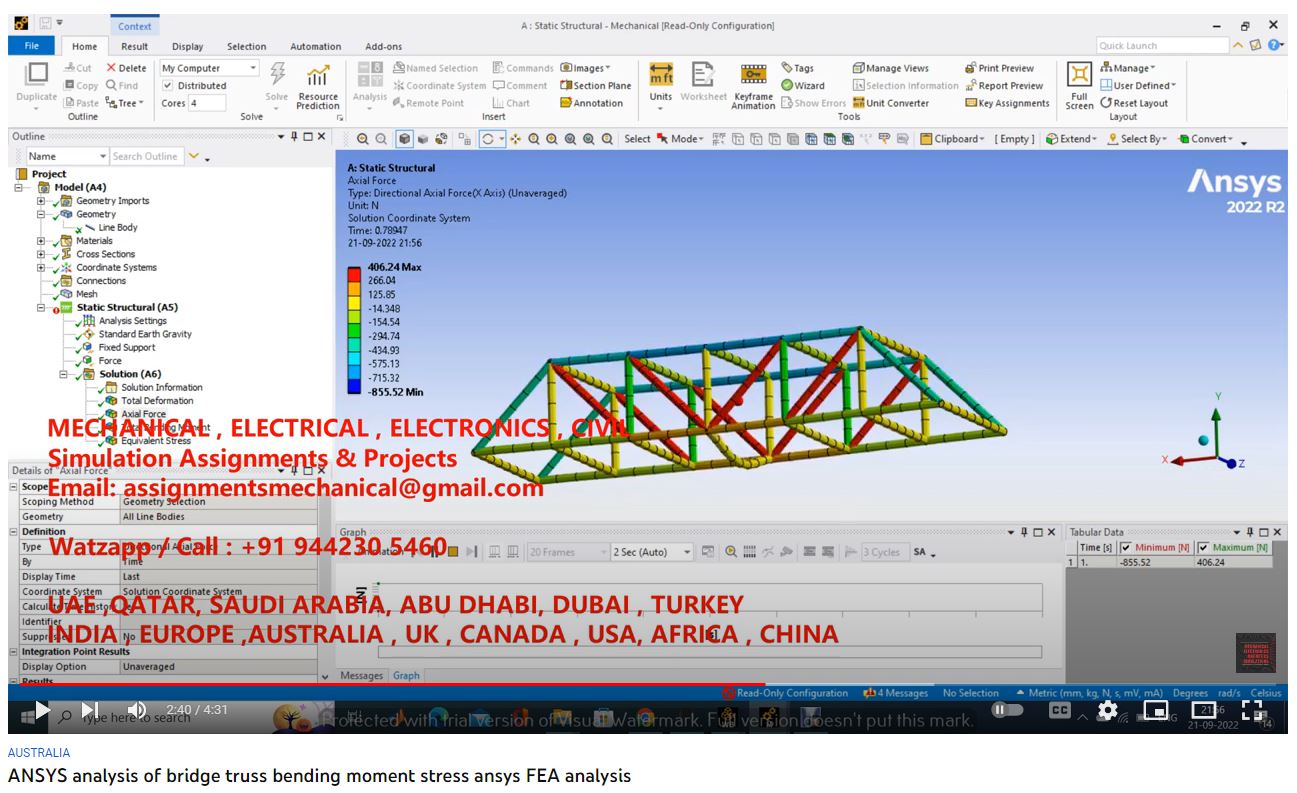Click the 4 Messages status entry
The image size is (1297, 793).
896,693
